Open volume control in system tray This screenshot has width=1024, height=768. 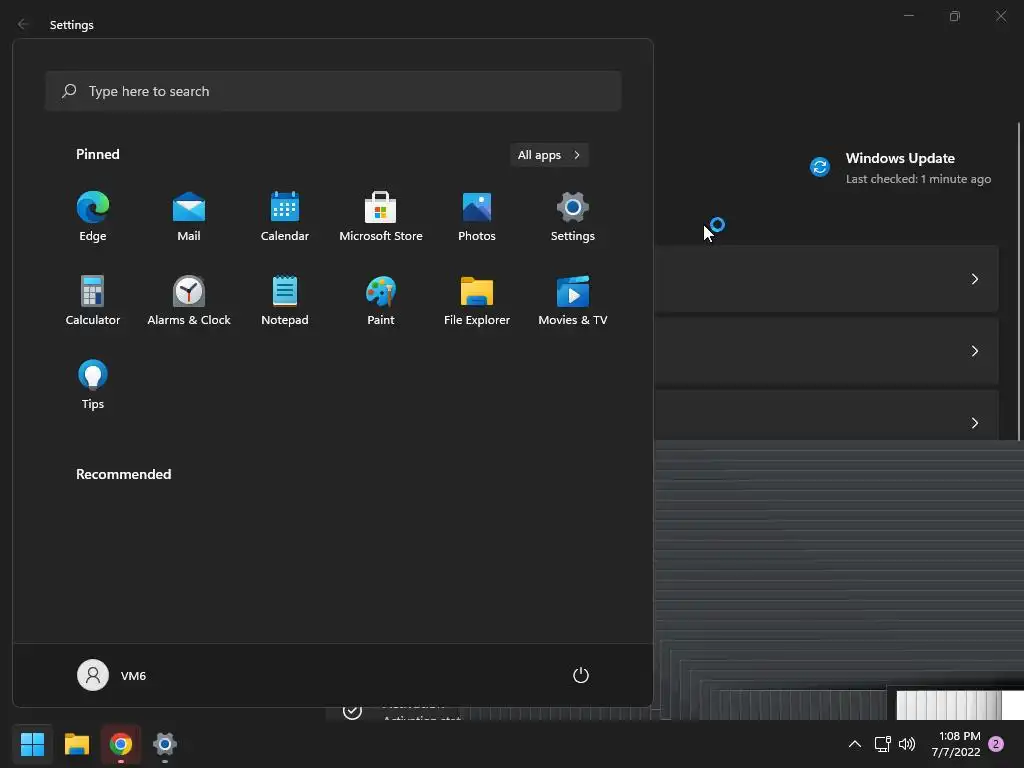pyautogui.click(x=906, y=744)
